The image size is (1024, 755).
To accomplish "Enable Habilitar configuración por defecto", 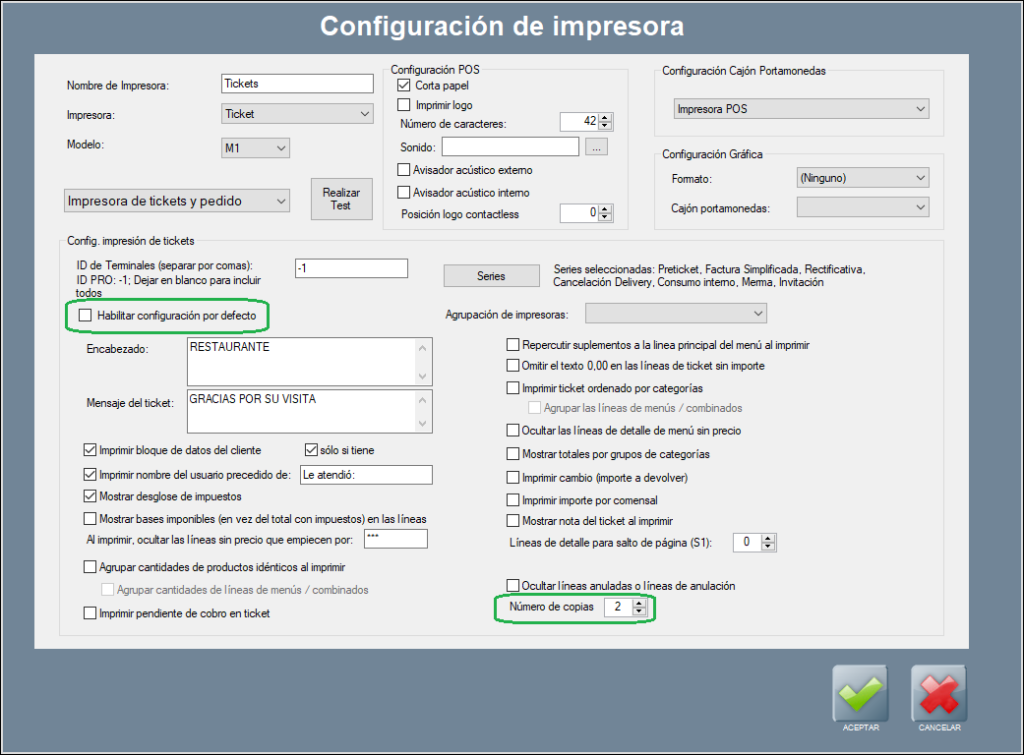I will [85, 316].
